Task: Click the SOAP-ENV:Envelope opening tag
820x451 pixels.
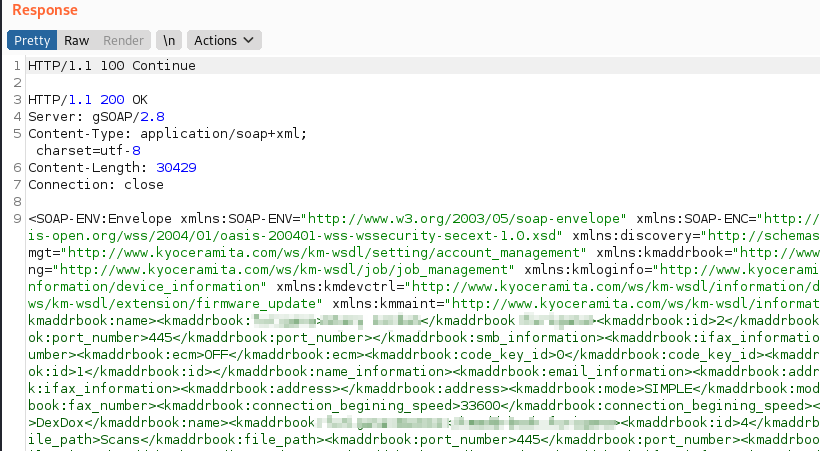Action: tap(100, 218)
